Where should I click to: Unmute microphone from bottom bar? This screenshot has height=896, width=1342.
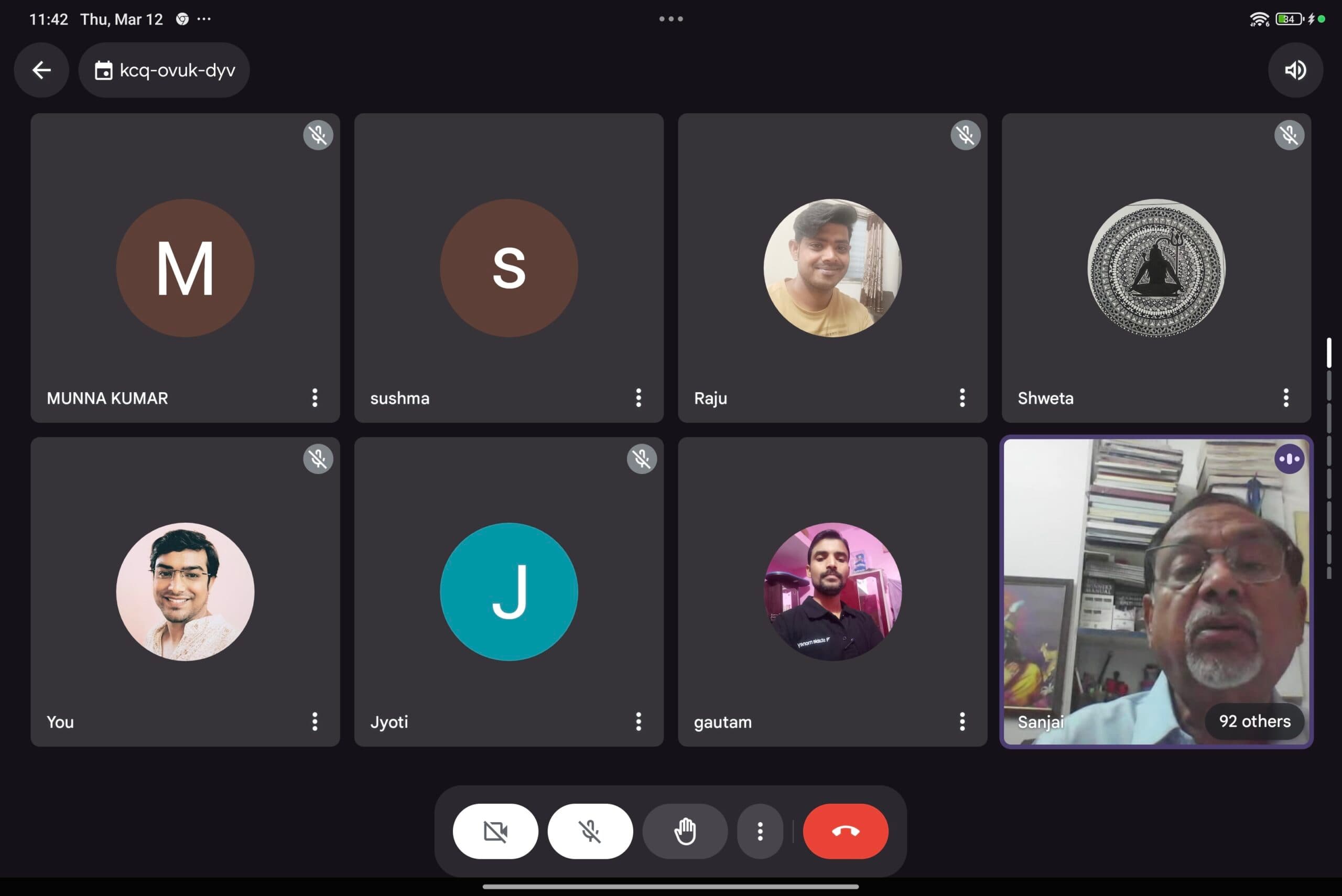click(x=590, y=831)
